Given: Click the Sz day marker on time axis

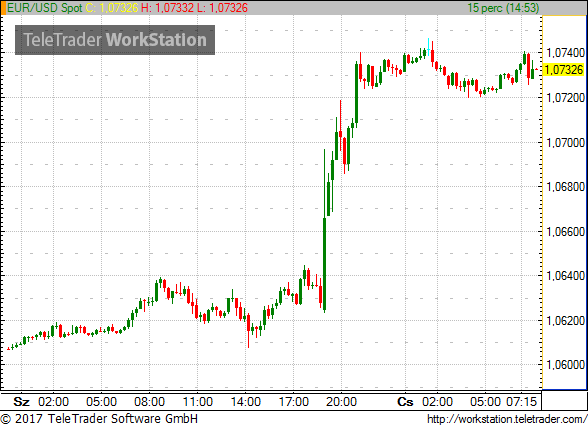Looking at the screenshot, I should 21,402.
